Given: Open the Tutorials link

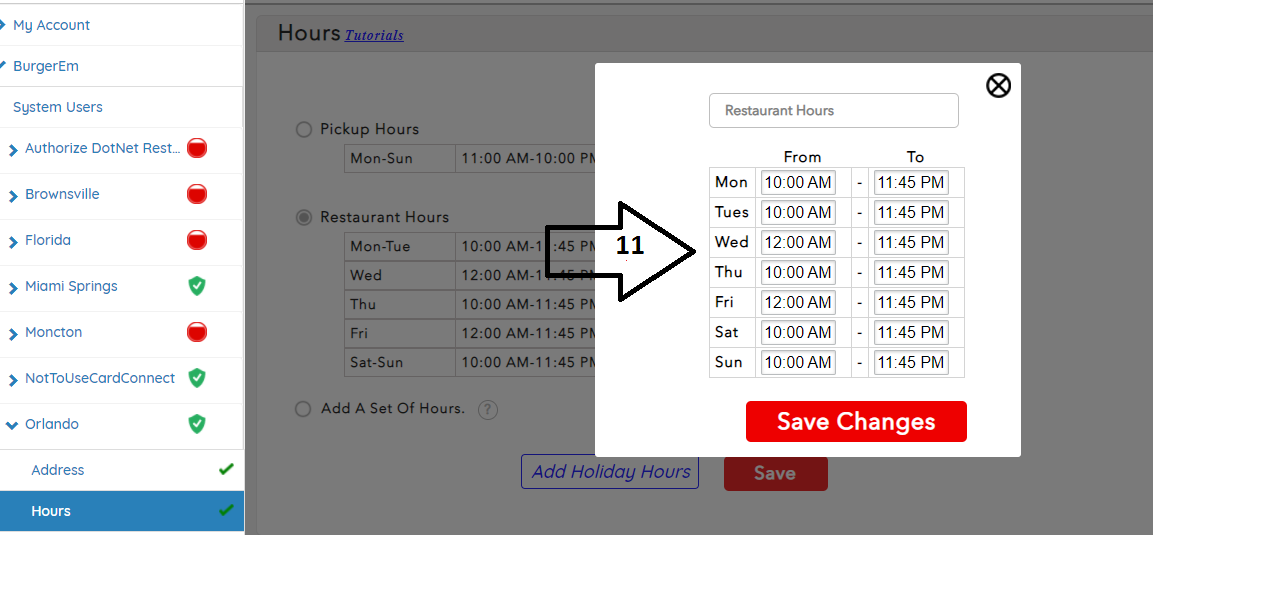Looking at the screenshot, I should click(x=374, y=35).
